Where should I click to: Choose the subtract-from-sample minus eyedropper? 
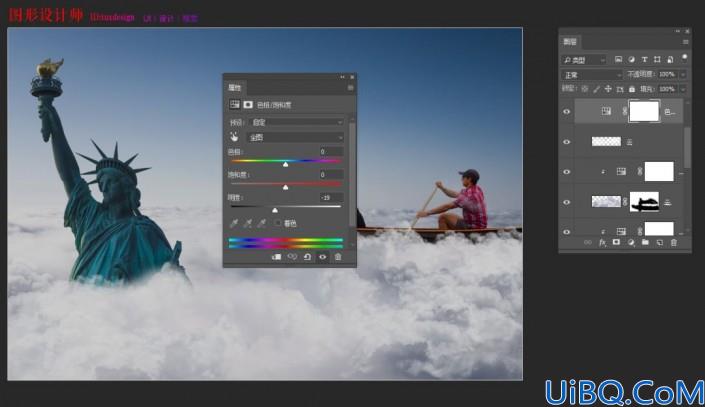coord(262,223)
